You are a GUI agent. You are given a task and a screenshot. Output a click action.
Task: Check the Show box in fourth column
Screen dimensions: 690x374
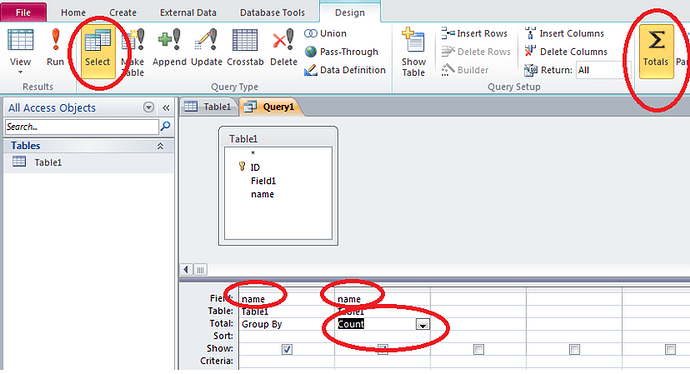[x=574, y=349]
